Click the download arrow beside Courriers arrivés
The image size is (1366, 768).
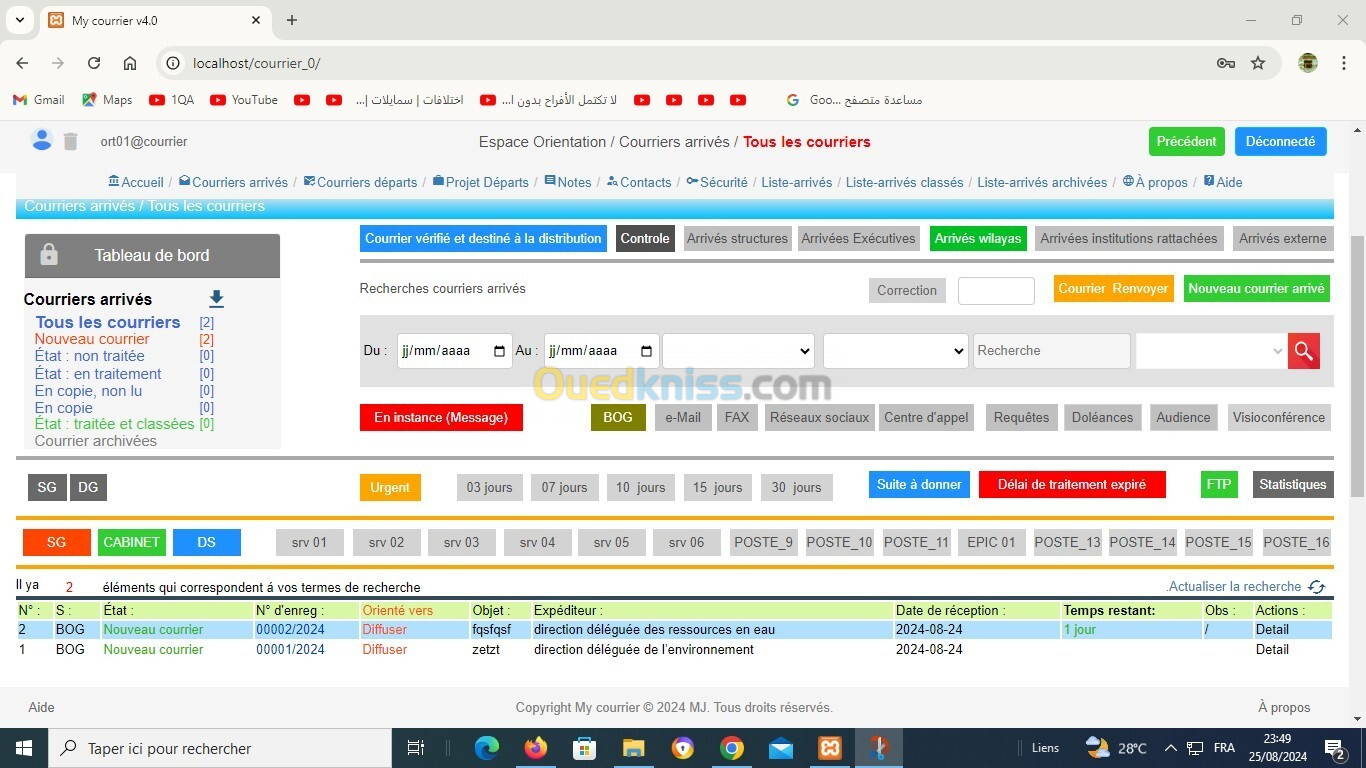pos(216,299)
